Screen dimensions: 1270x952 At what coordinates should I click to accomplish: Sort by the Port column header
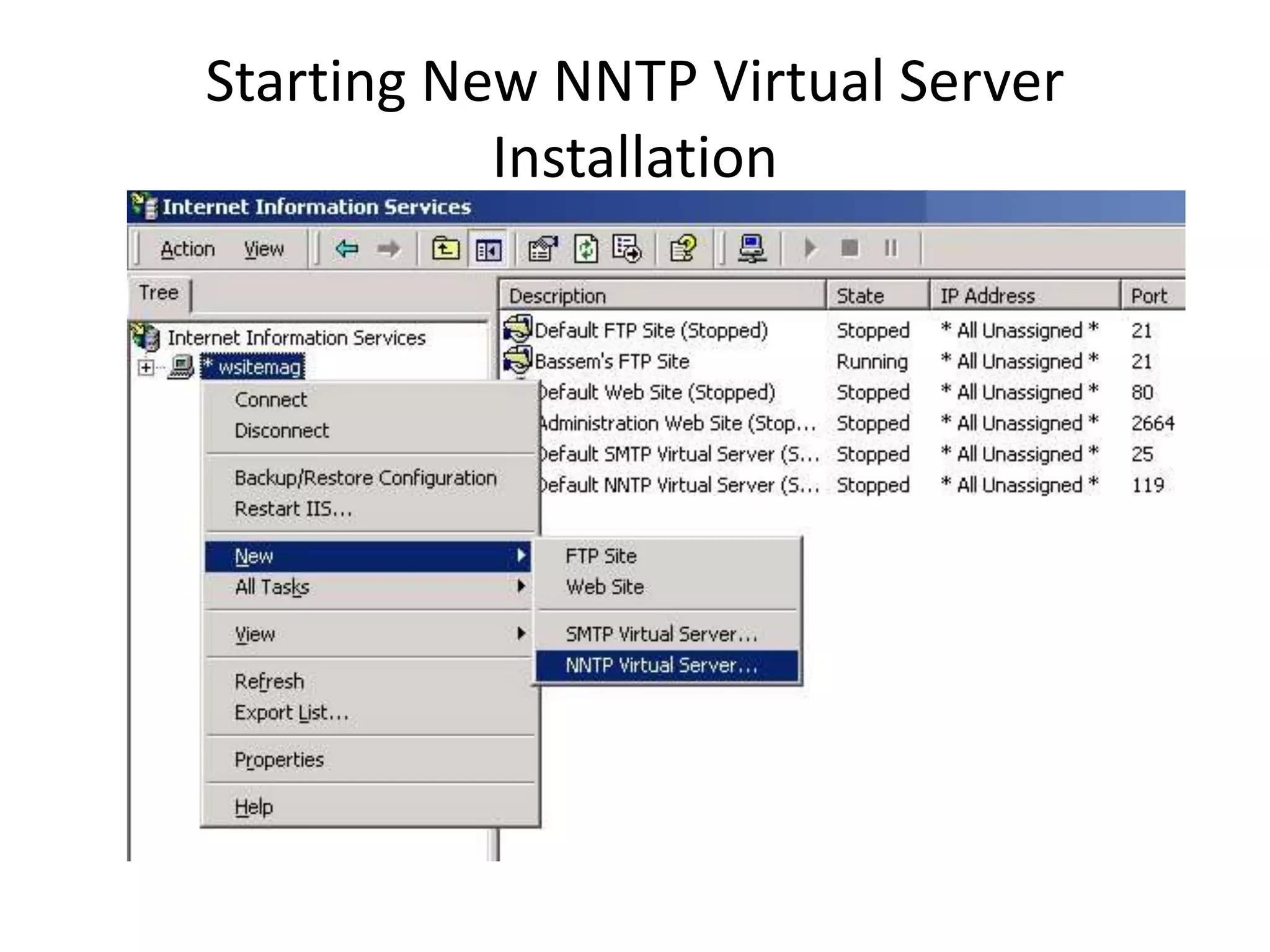[x=1153, y=296]
